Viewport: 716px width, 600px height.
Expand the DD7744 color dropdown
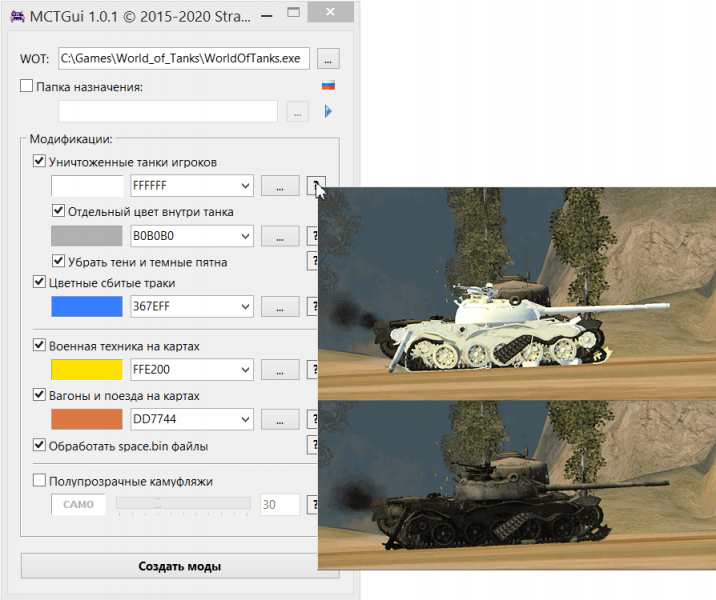(245, 420)
